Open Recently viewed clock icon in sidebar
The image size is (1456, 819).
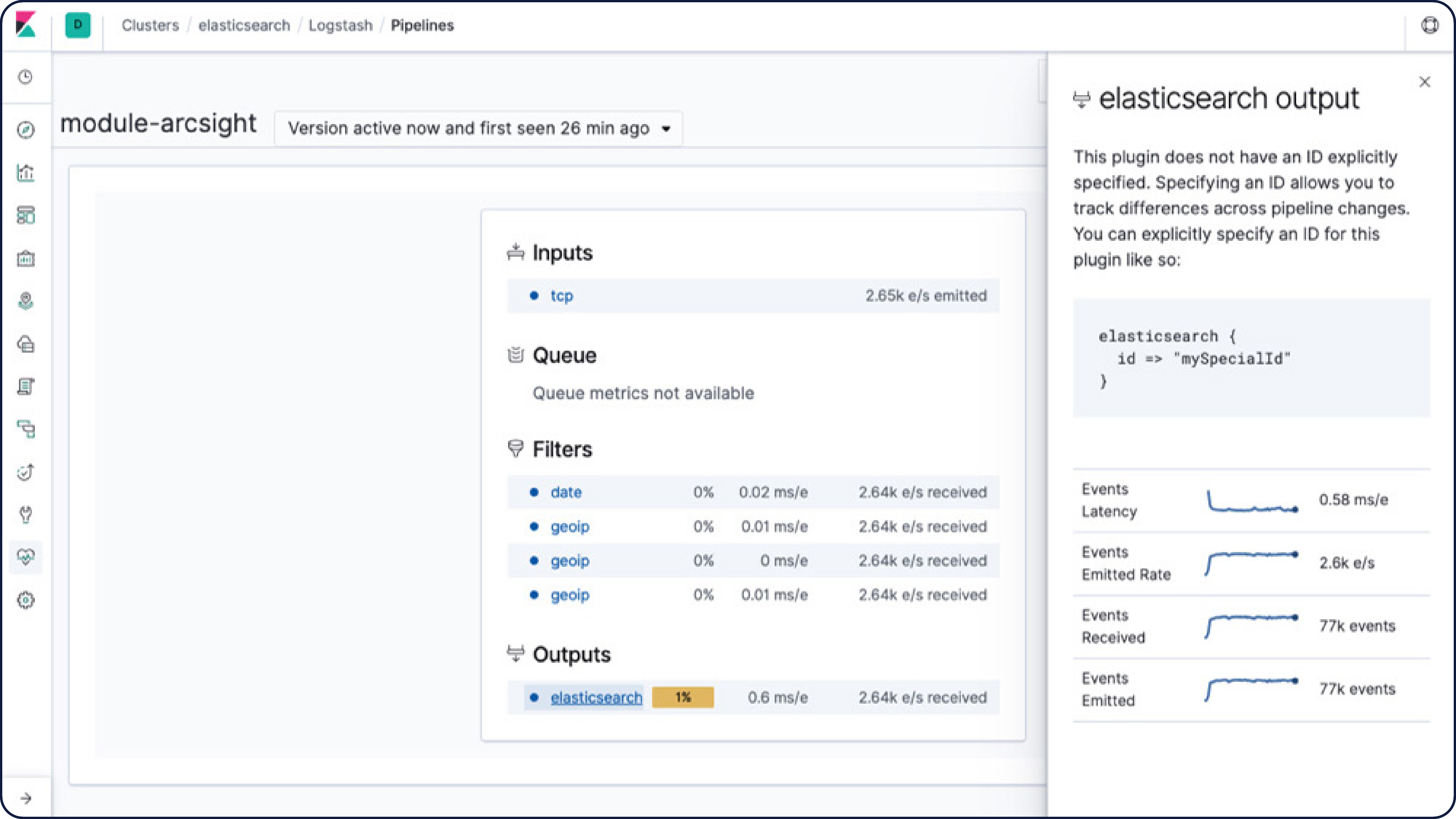[25, 77]
